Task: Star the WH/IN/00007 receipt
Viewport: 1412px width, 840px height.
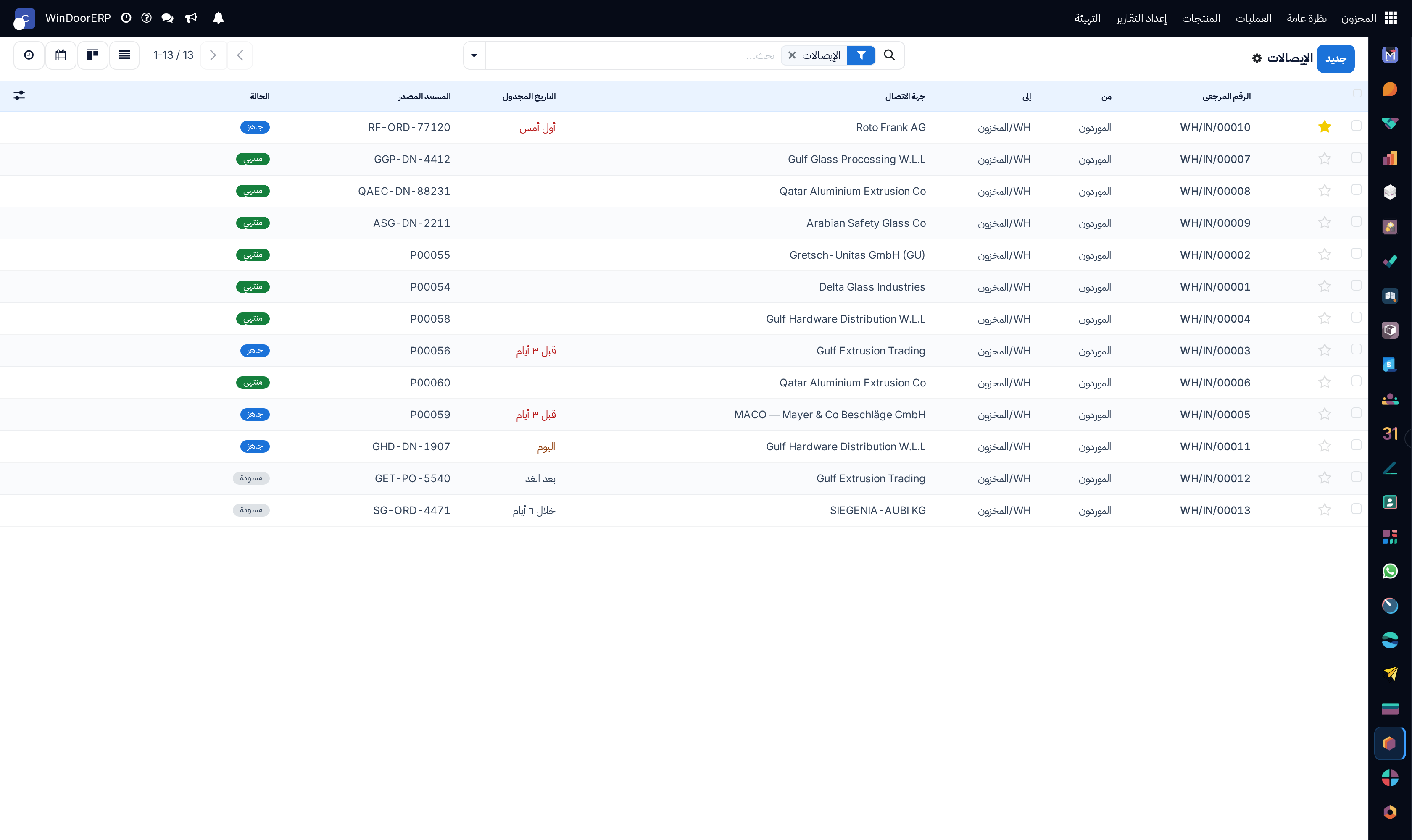Action: (x=1324, y=159)
